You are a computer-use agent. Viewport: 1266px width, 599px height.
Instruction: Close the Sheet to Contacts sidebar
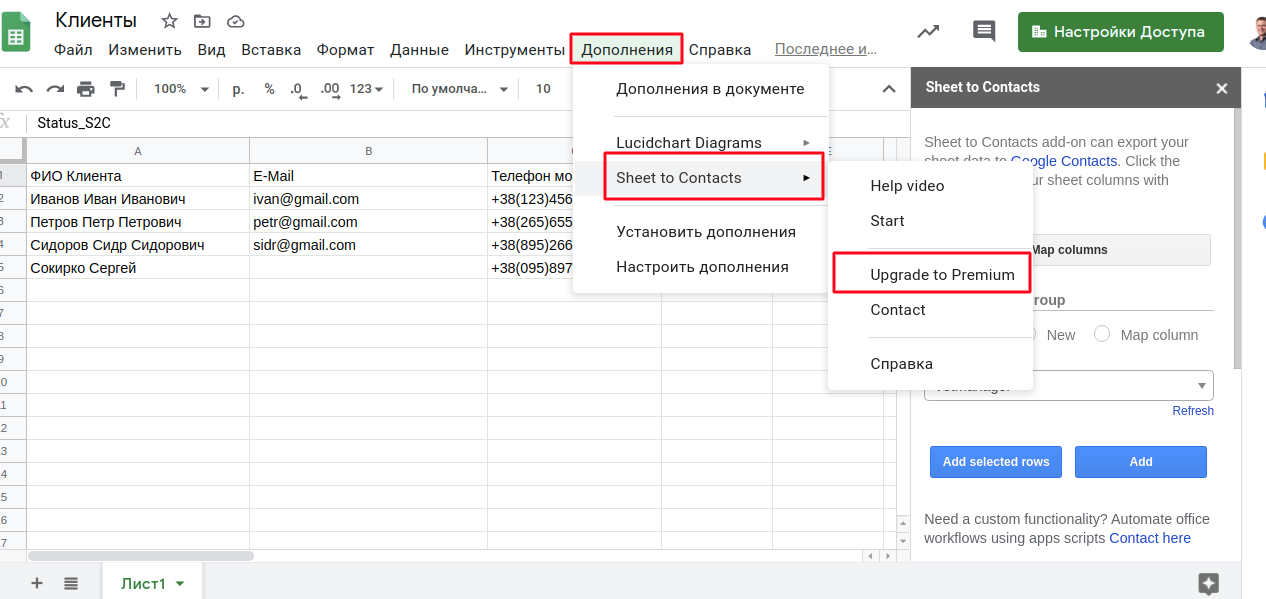tap(1221, 88)
